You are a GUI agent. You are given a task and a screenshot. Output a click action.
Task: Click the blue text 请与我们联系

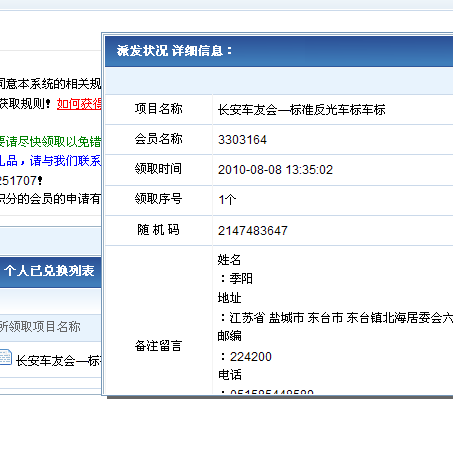click(x=65, y=161)
